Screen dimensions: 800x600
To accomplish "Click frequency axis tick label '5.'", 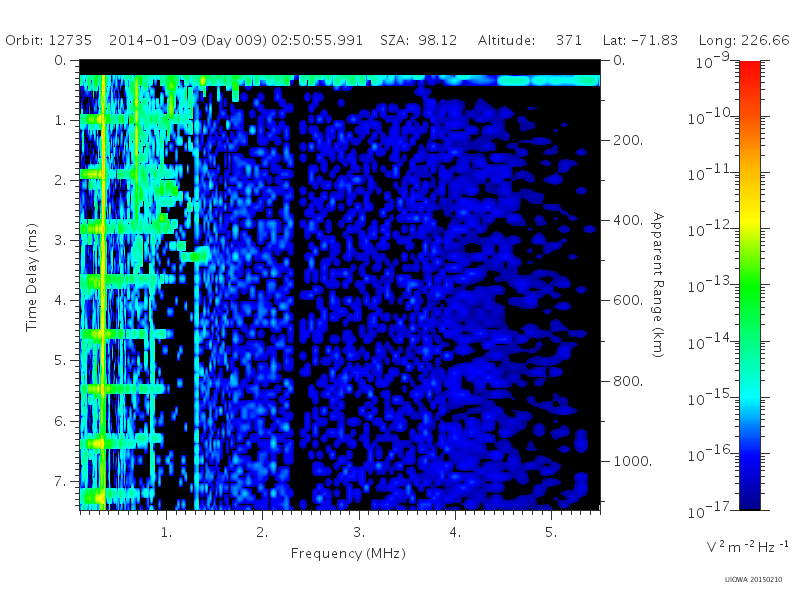I will (x=551, y=532).
